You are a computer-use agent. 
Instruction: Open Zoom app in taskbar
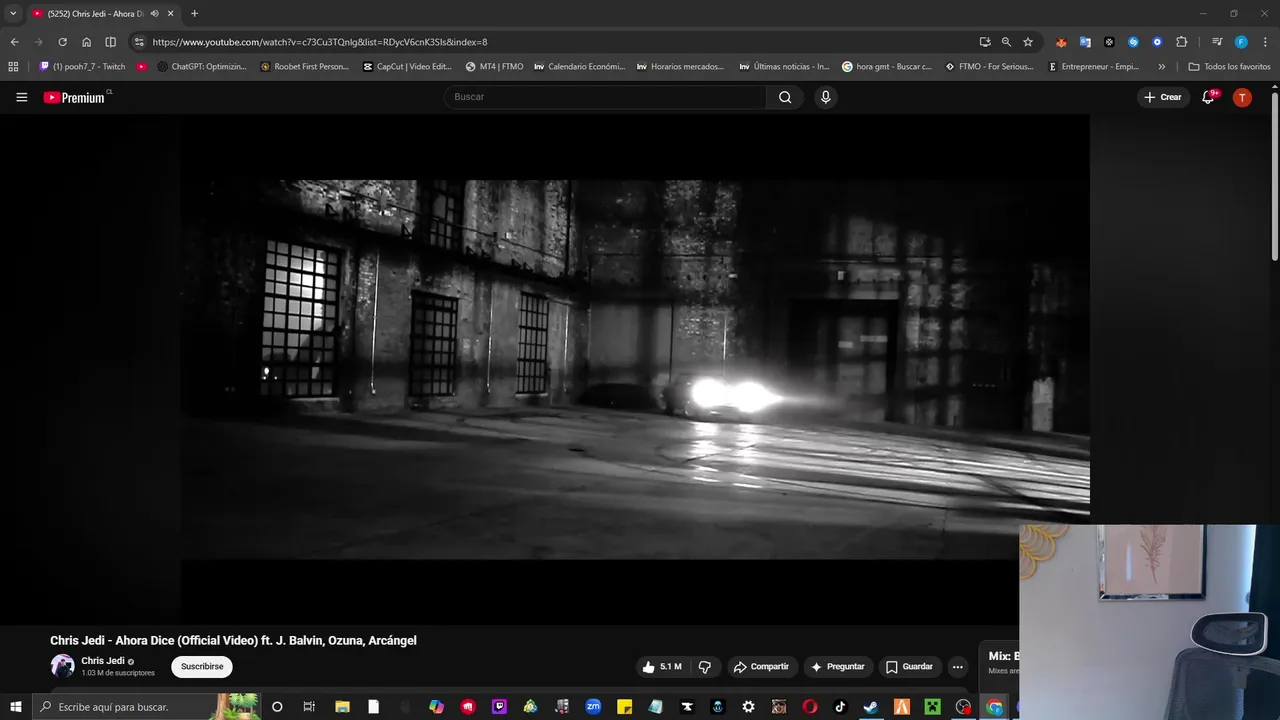point(593,707)
